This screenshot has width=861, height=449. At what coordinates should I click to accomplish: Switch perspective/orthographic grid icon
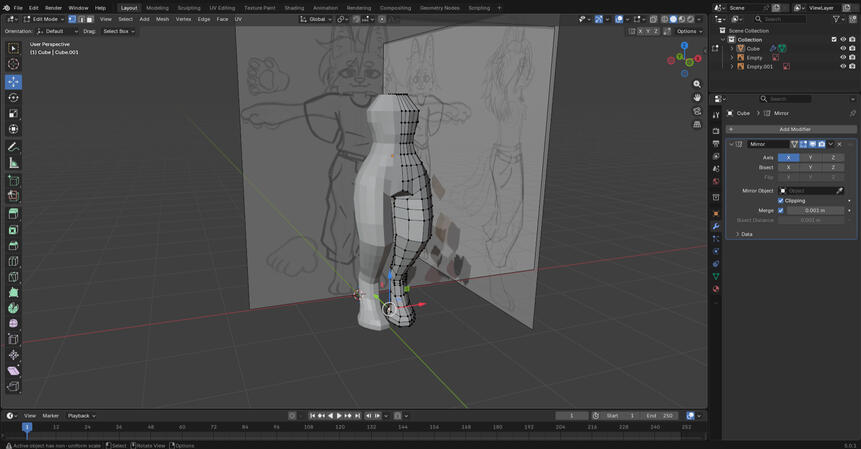697,124
